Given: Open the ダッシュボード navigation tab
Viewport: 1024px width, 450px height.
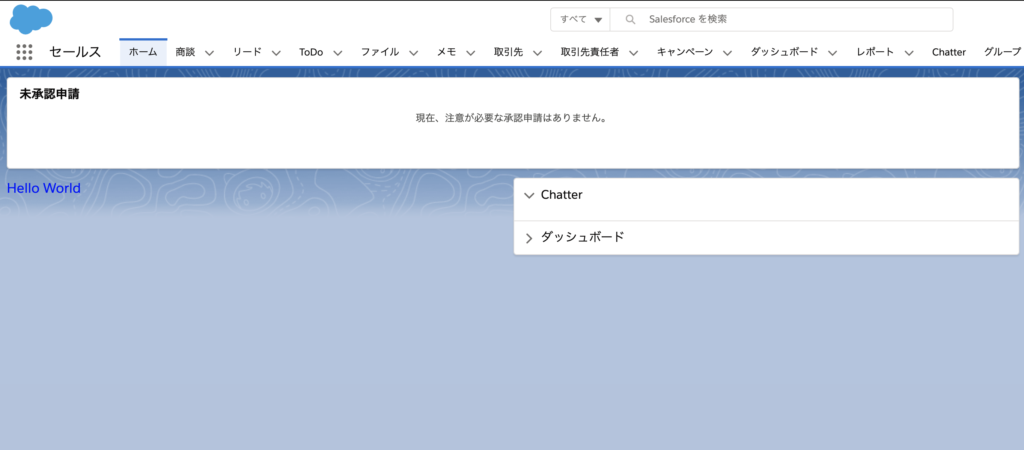Looking at the screenshot, I should pyautogui.click(x=784, y=52).
